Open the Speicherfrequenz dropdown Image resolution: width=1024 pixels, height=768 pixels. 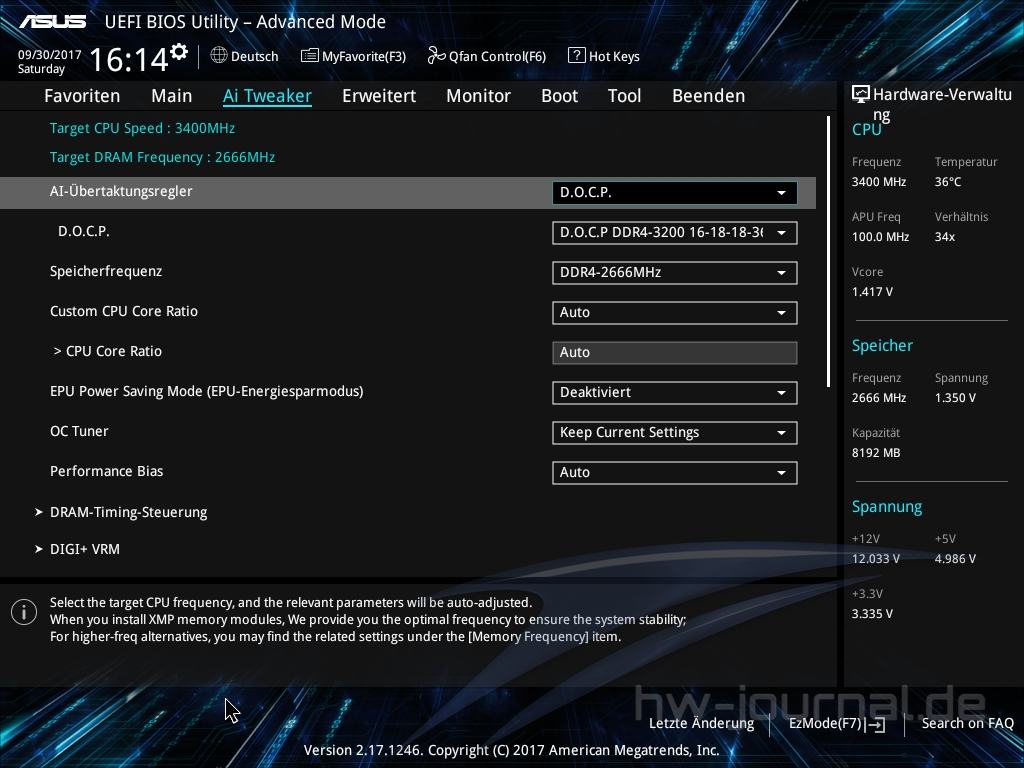pos(675,272)
